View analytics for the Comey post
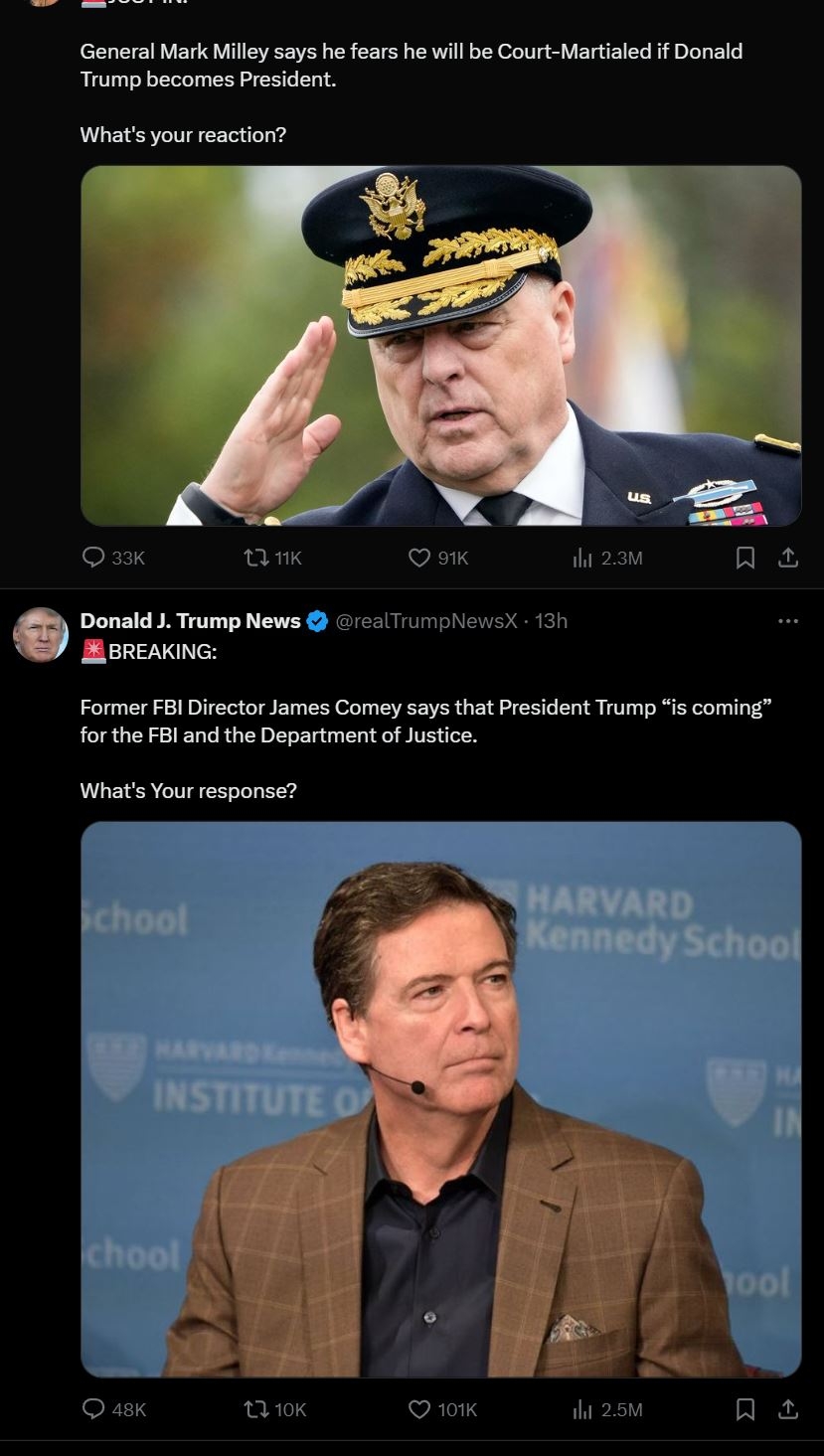 [583, 1409]
